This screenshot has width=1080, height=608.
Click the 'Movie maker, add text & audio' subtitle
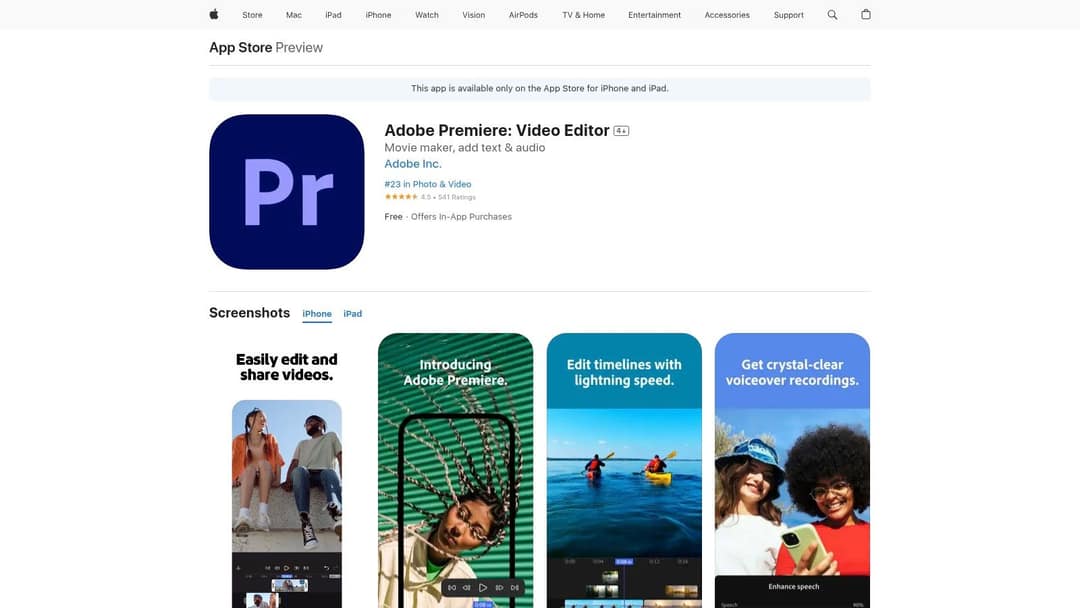(x=464, y=147)
